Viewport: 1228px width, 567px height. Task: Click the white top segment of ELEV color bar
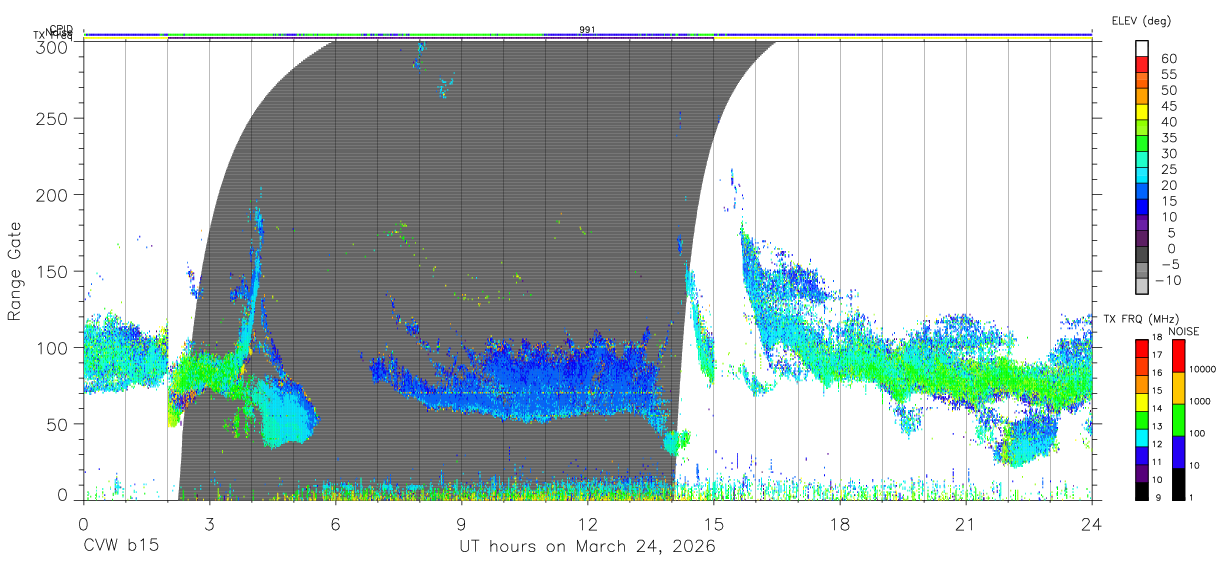coord(1141,50)
